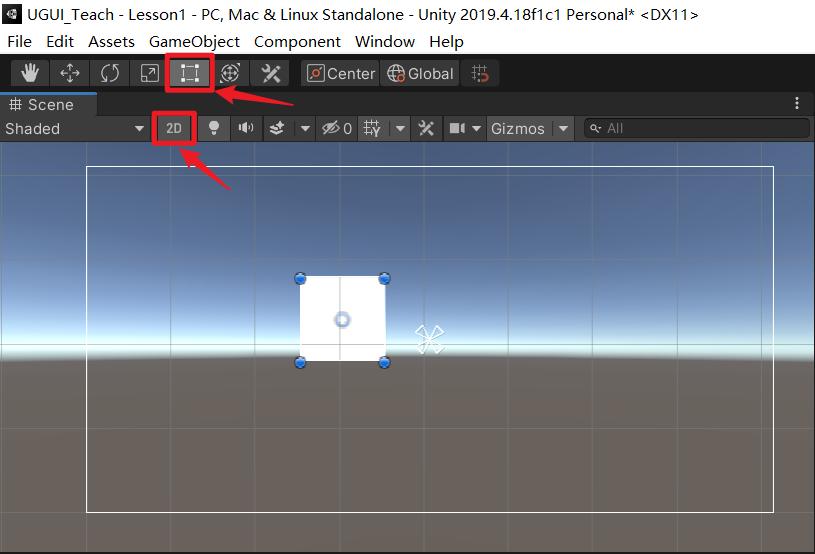This screenshot has width=815, height=554.
Task: Open the GameObject menu
Action: [194, 42]
